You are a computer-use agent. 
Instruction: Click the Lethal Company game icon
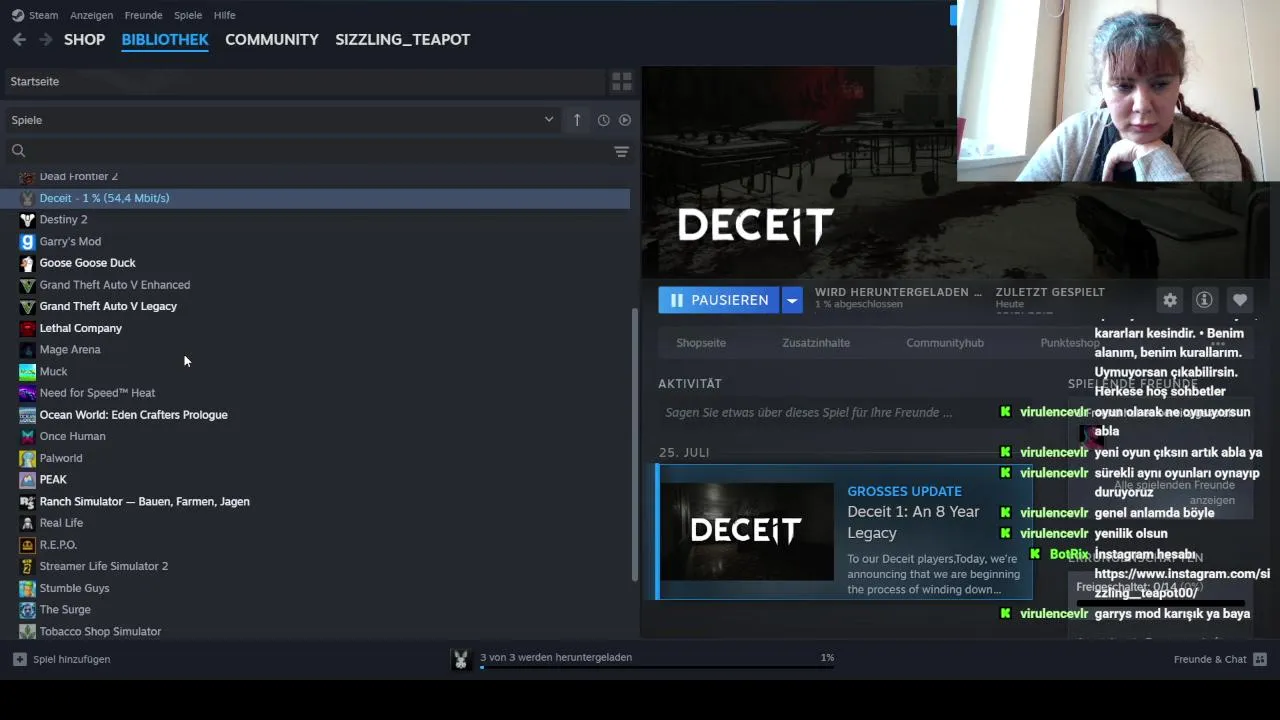(x=27, y=328)
